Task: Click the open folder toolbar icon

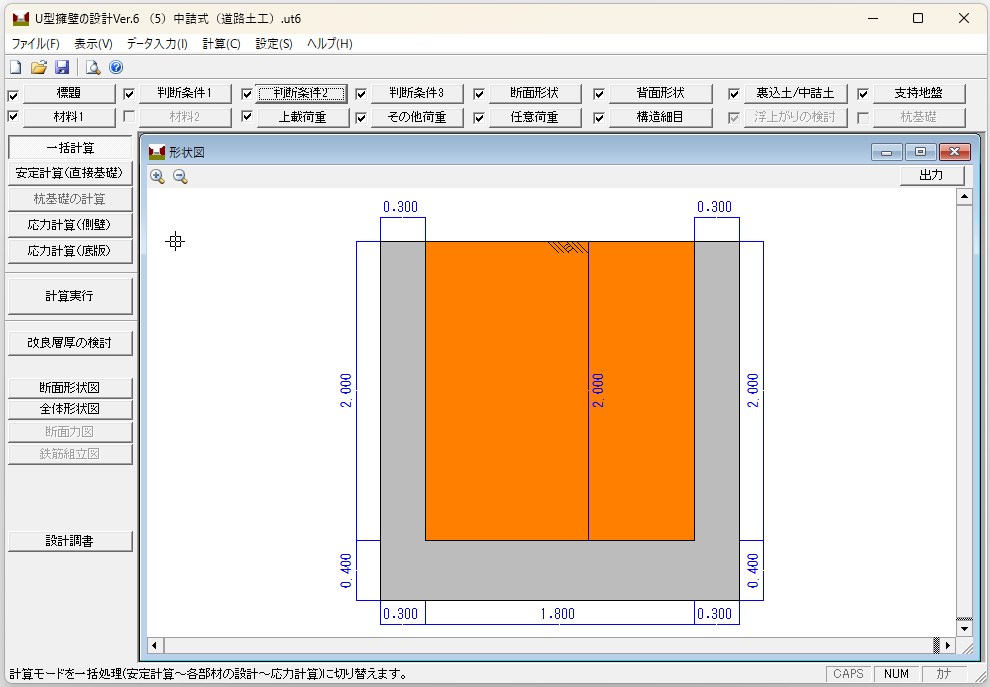Action: click(39, 68)
